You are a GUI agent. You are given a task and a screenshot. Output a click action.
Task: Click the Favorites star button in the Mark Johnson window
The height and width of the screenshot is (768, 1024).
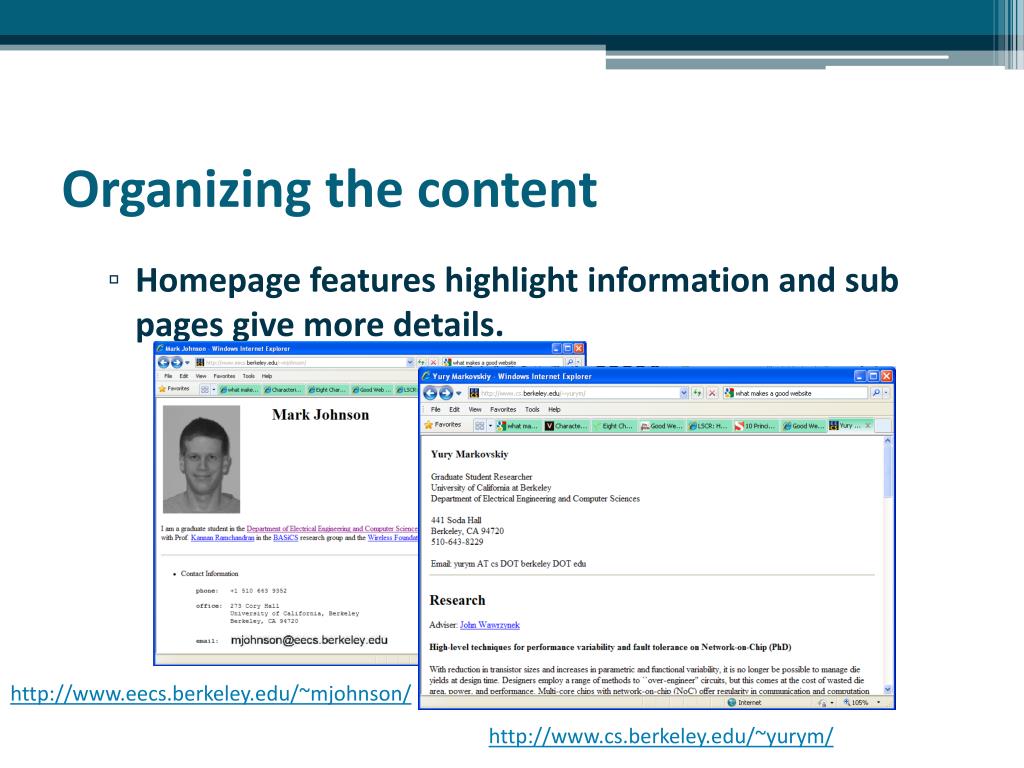pos(174,389)
